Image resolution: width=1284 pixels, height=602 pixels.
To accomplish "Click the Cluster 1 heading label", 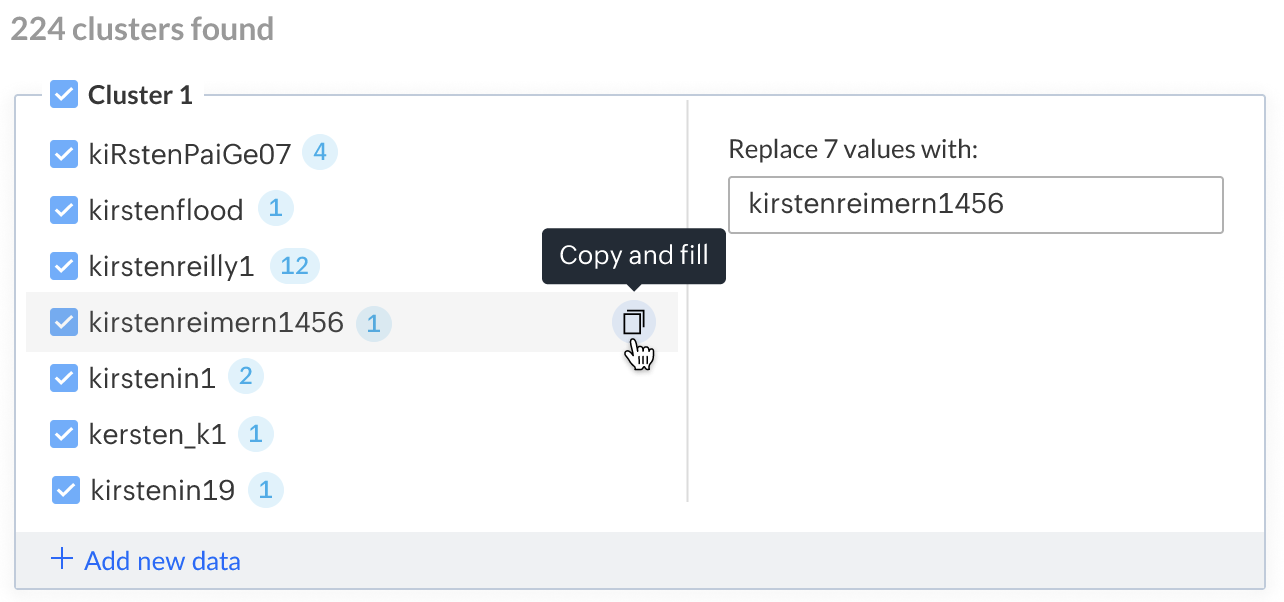I will pos(140,95).
